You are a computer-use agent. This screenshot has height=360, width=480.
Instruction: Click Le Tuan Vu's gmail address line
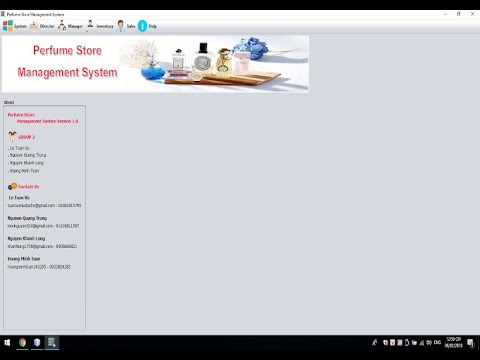click(44, 205)
